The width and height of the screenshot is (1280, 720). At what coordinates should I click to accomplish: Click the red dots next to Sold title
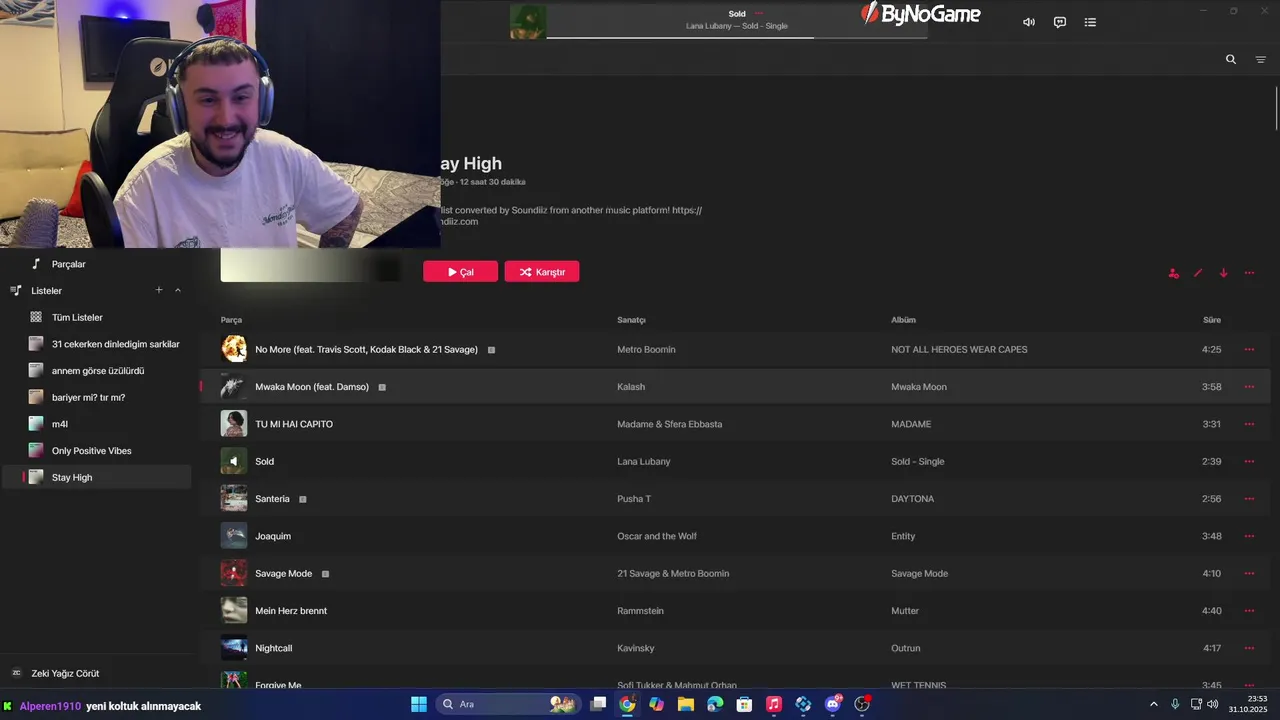pos(759,13)
